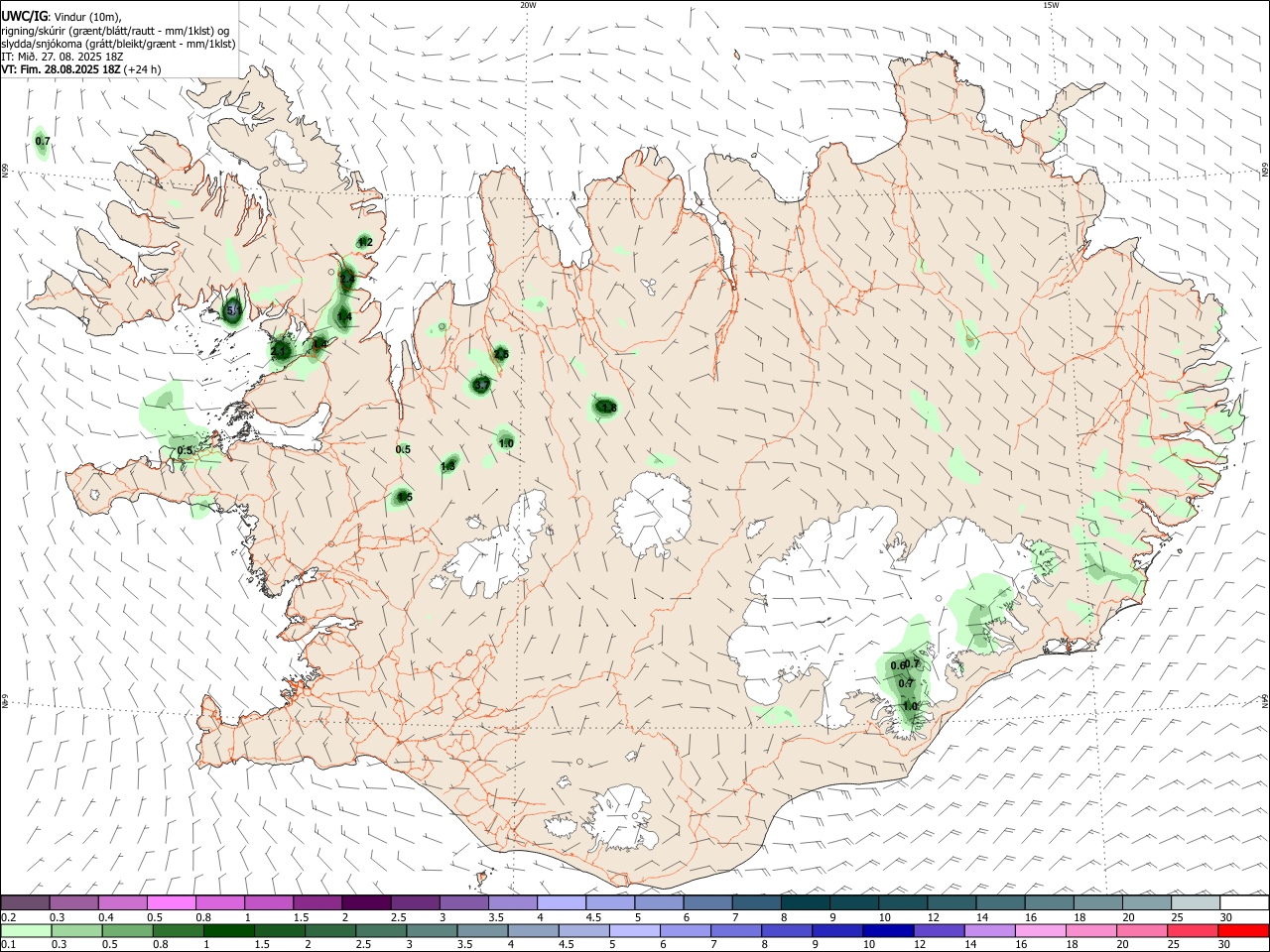
Task: Pick the pink 18–20 rain legend swatch
Action: [1091, 930]
